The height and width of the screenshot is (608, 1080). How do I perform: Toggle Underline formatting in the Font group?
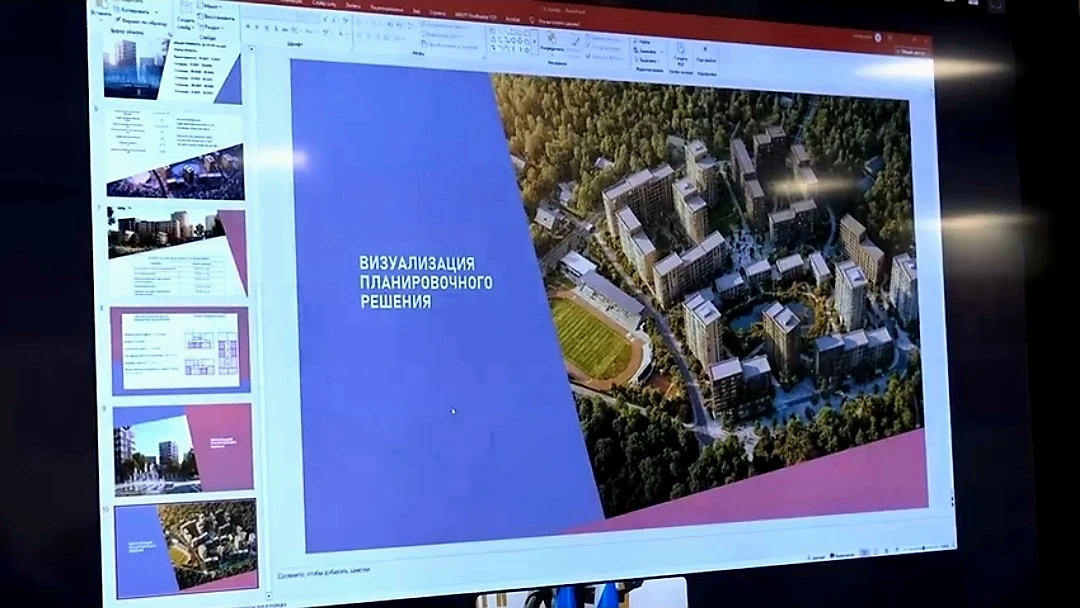(x=267, y=28)
